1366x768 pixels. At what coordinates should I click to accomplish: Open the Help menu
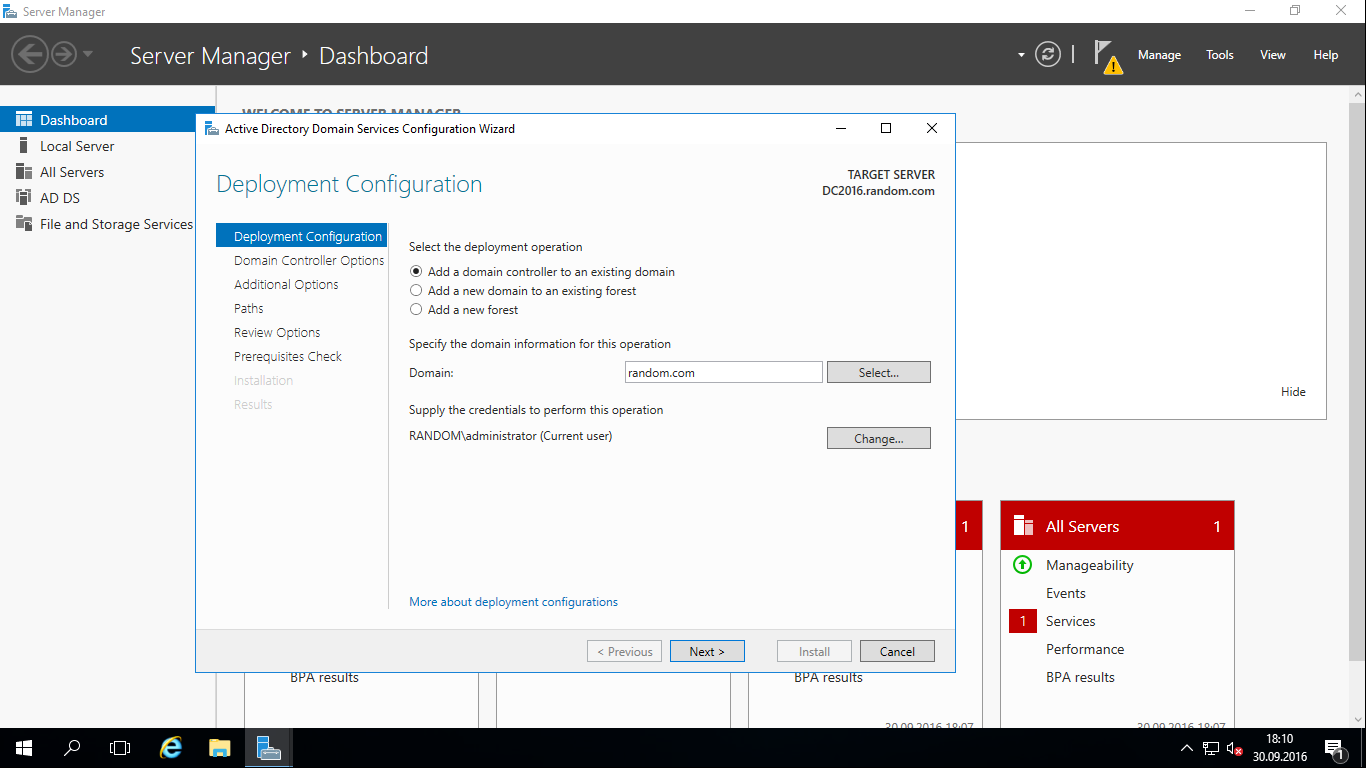tap(1326, 55)
